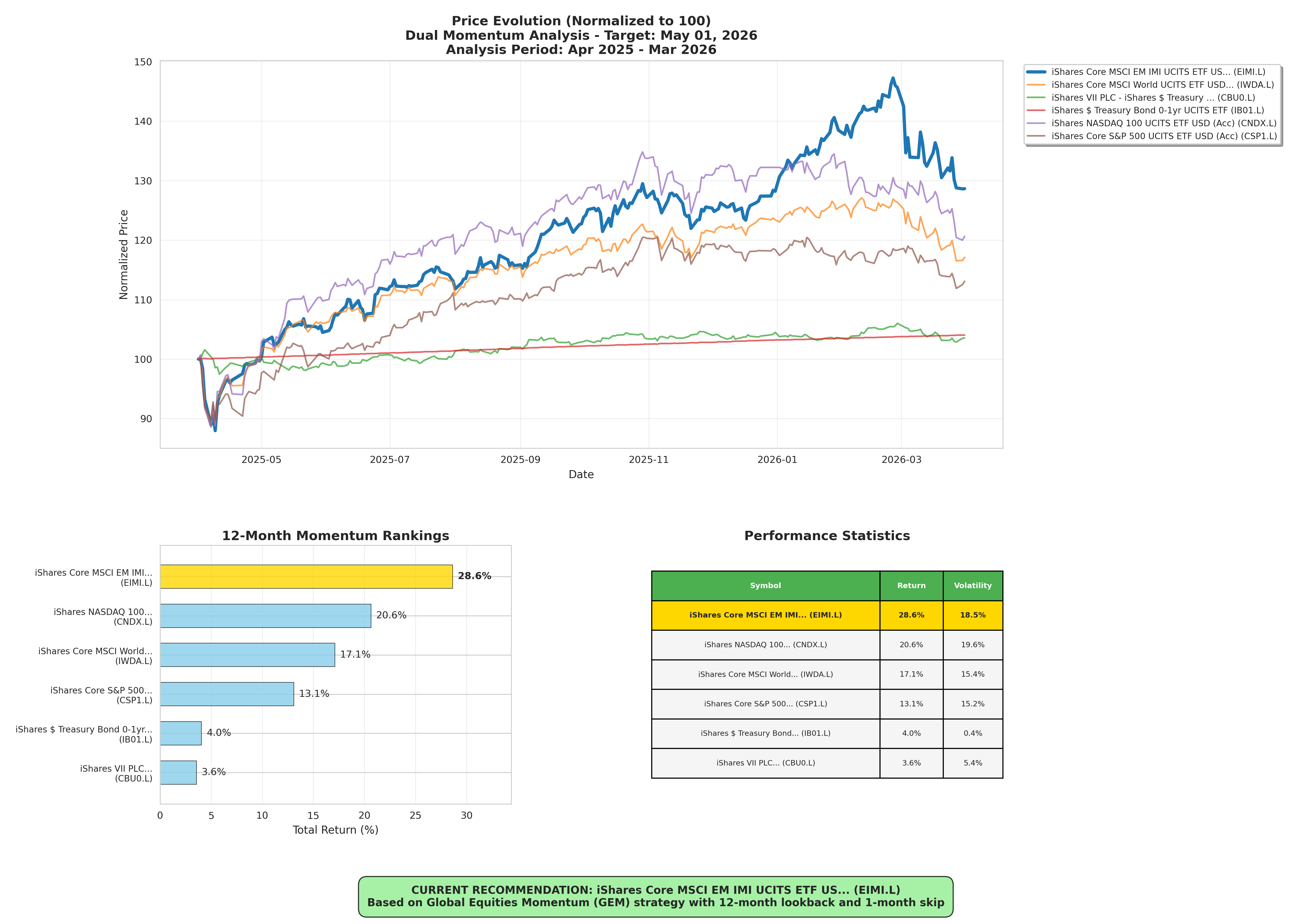1296x924 pixels.
Task: Click the "Normalized Price" y-axis label
Action: pyautogui.click(x=123, y=254)
